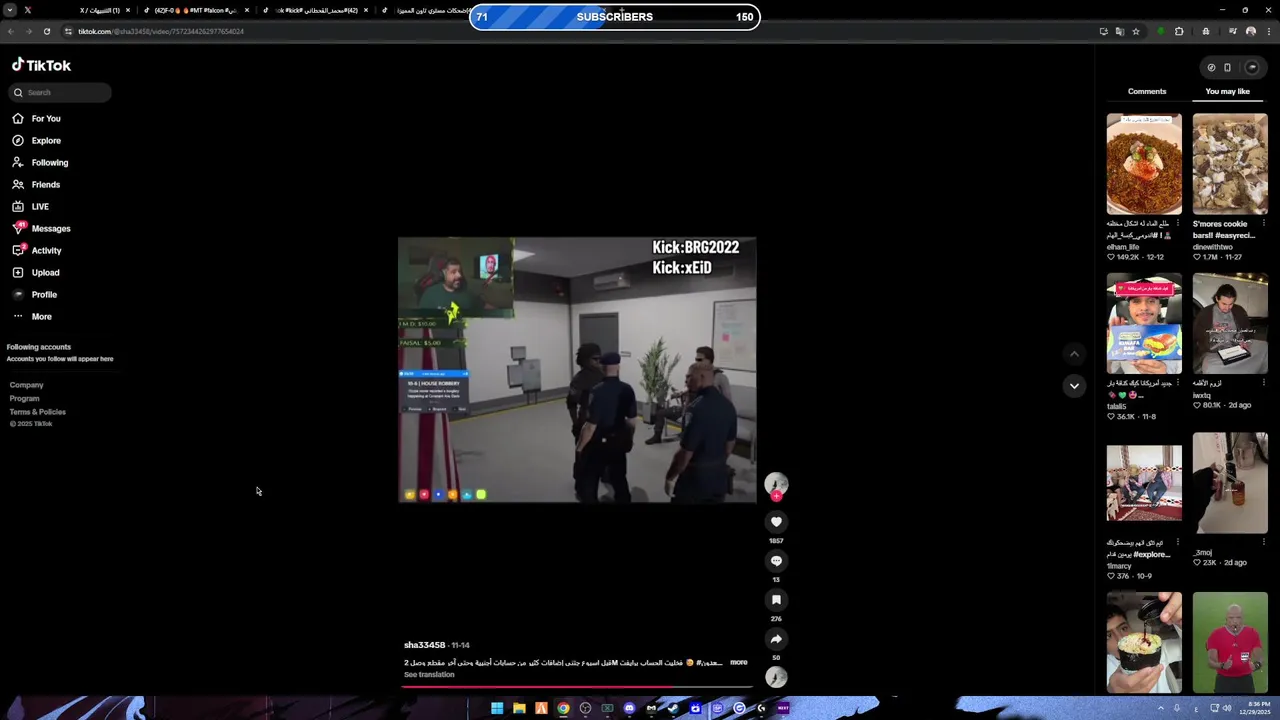1280x720 pixels.
Task: Click See translation under the caption
Action: [x=429, y=675]
